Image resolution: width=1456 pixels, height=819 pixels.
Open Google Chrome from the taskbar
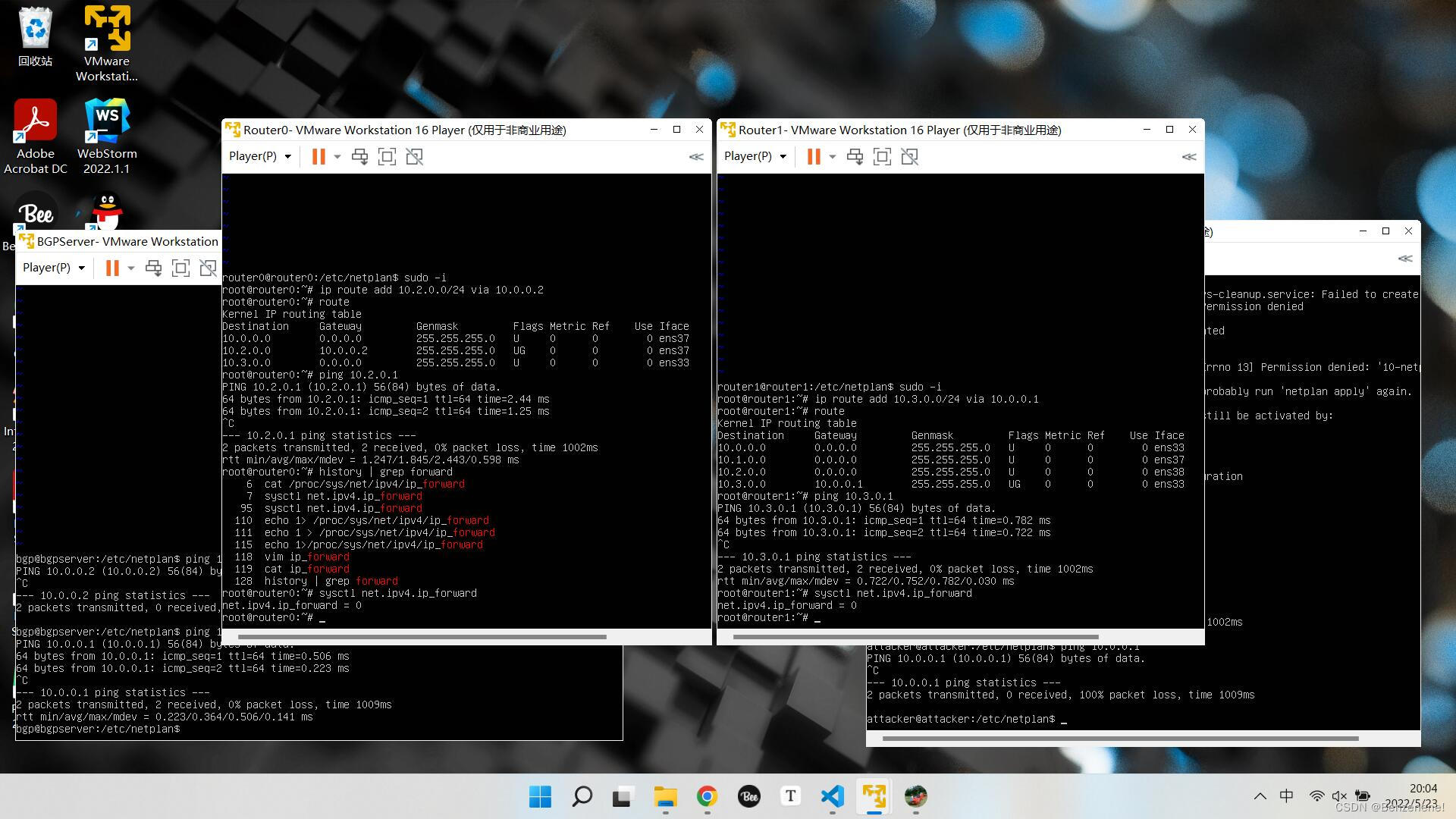pos(707,796)
